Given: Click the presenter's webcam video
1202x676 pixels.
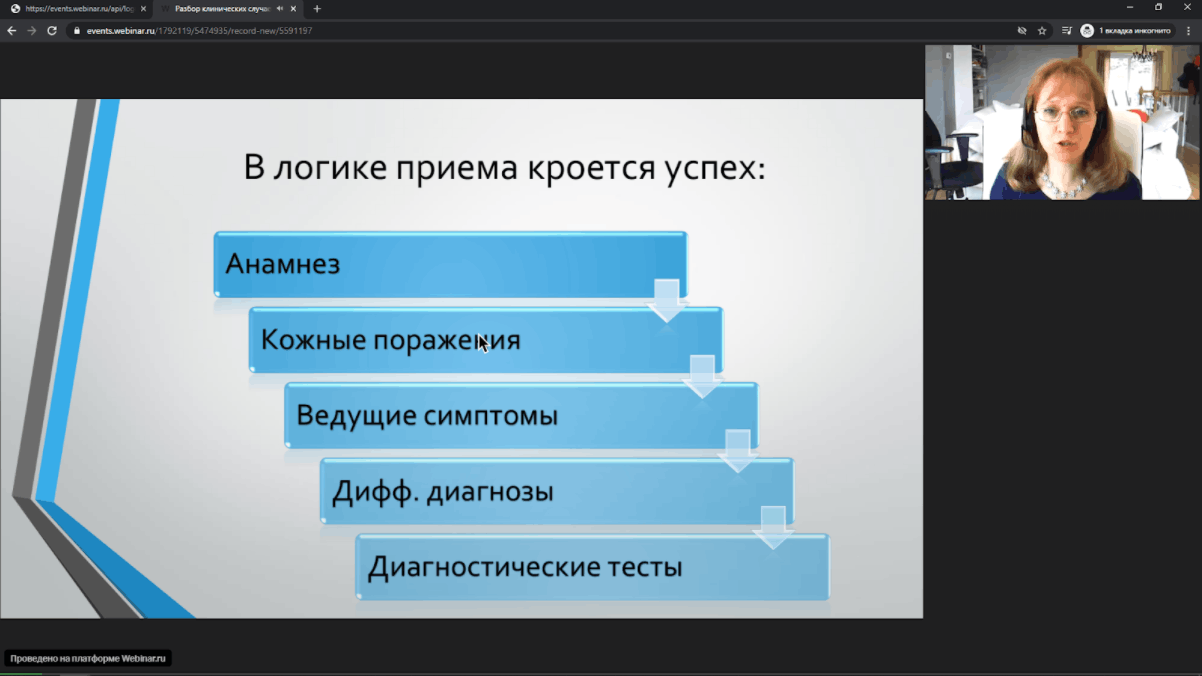Looking at the screenshot, I should click(x=1062, y=122).
